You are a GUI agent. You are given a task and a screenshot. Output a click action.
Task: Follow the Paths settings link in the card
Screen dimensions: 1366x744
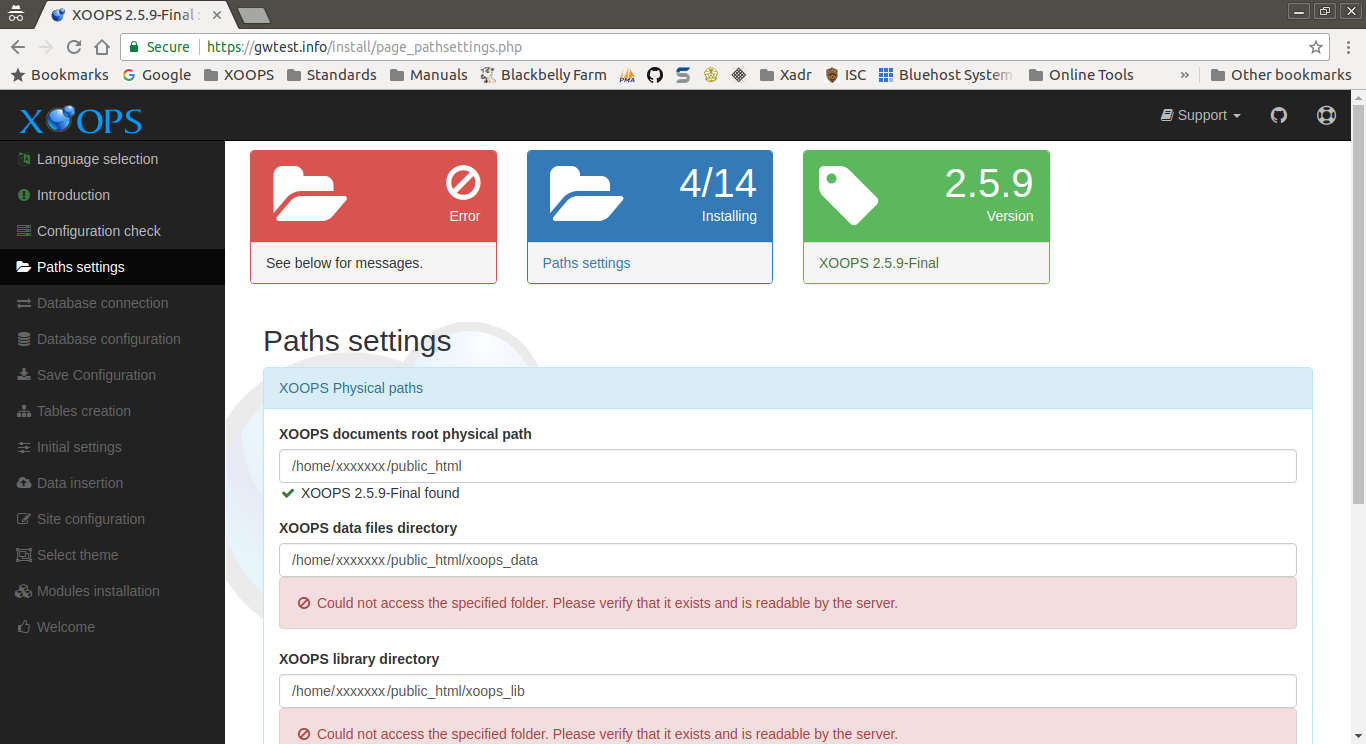pos(586,262)
